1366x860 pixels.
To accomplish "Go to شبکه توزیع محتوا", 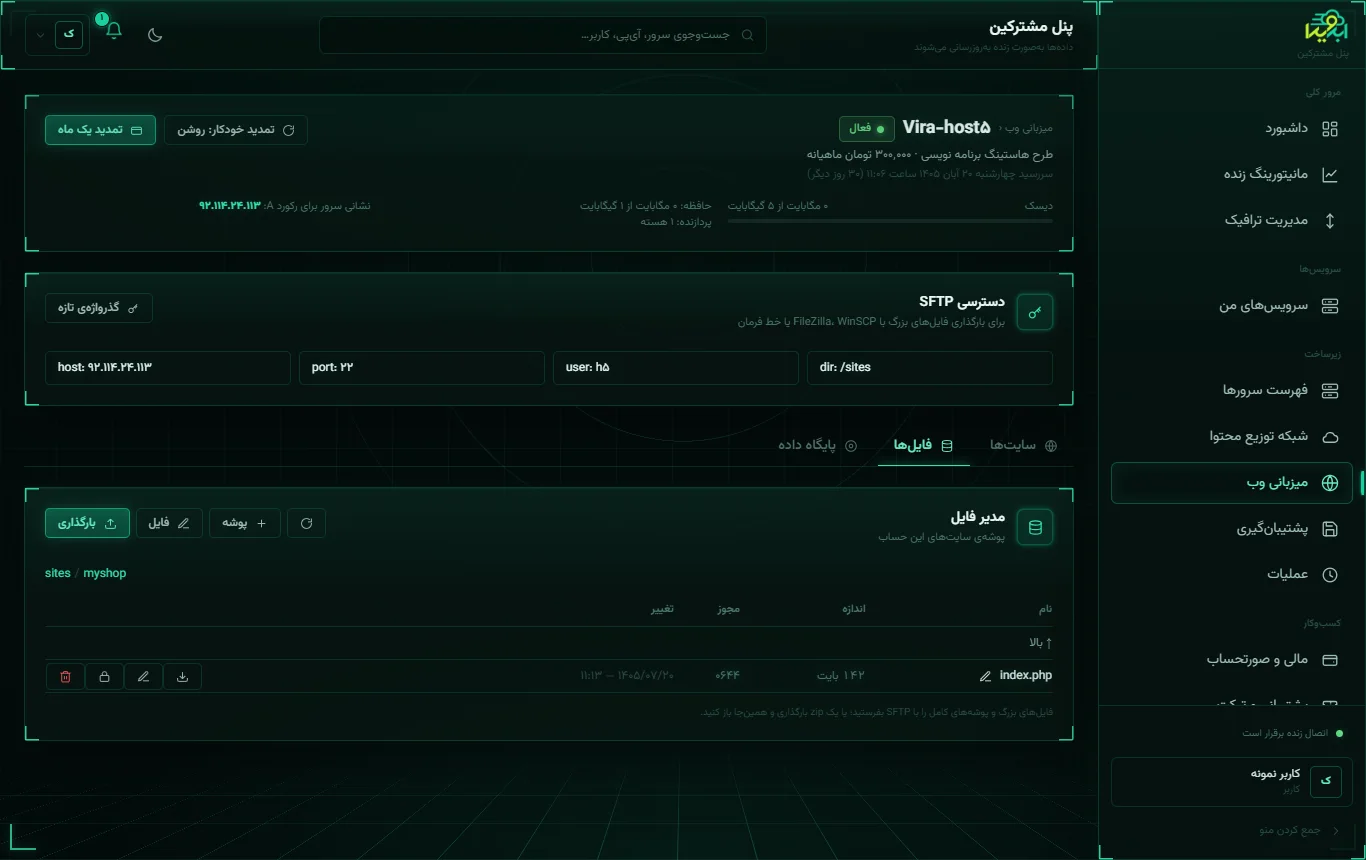I will [x=1231, y=436].
